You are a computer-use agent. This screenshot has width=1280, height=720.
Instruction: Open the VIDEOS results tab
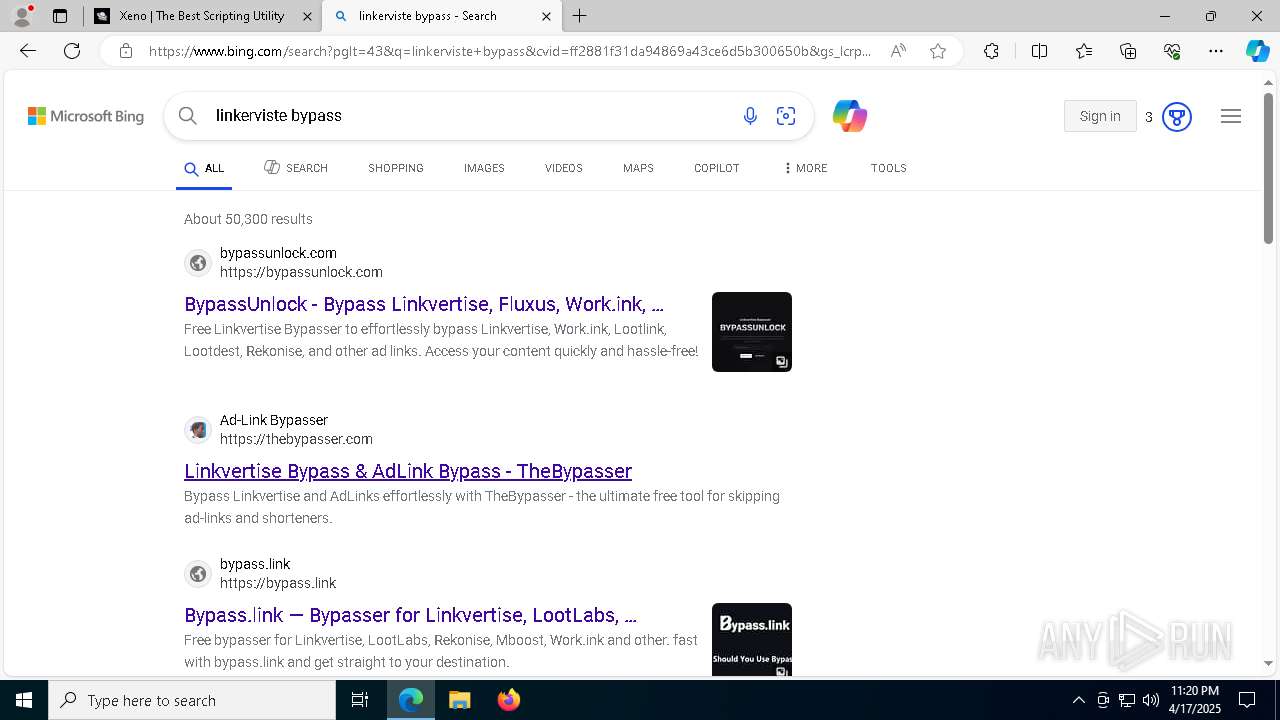[x=564, y=168]
